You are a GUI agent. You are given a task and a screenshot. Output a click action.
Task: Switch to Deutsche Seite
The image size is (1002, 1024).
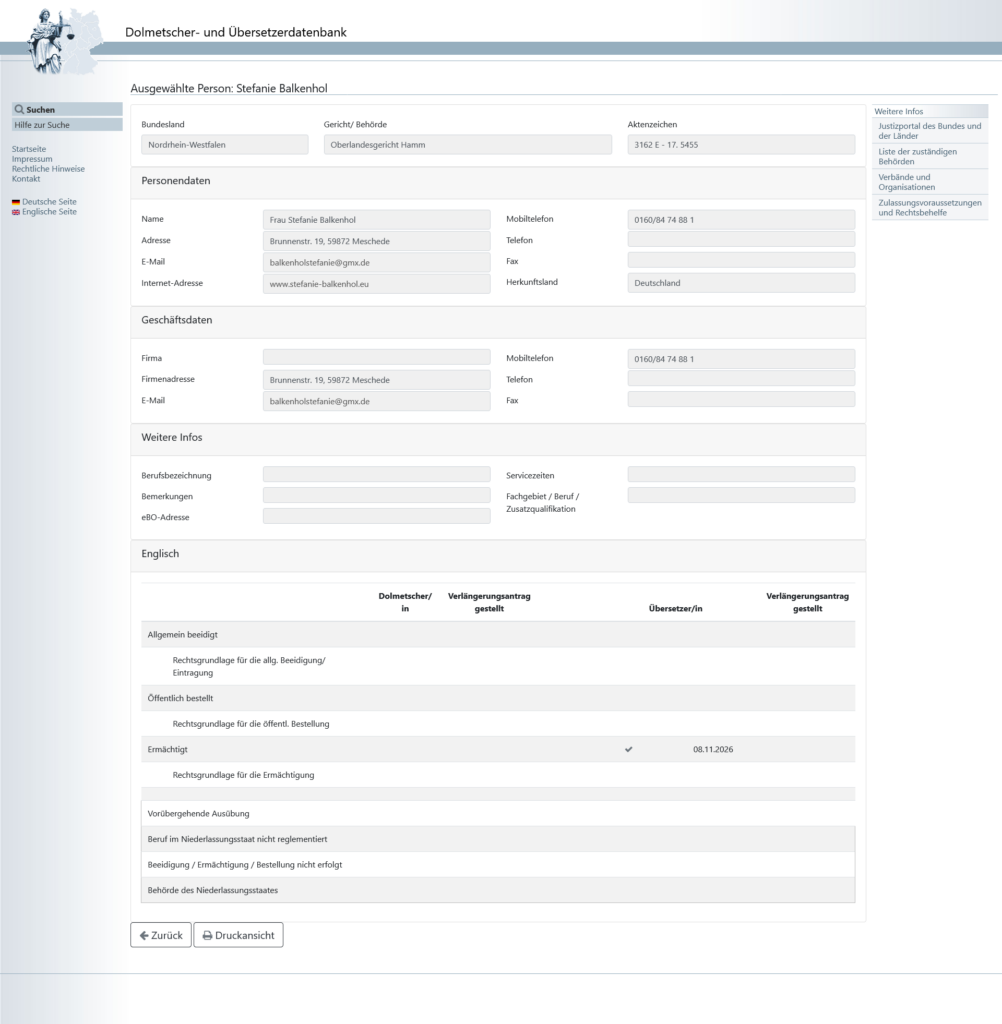[49, 202]
